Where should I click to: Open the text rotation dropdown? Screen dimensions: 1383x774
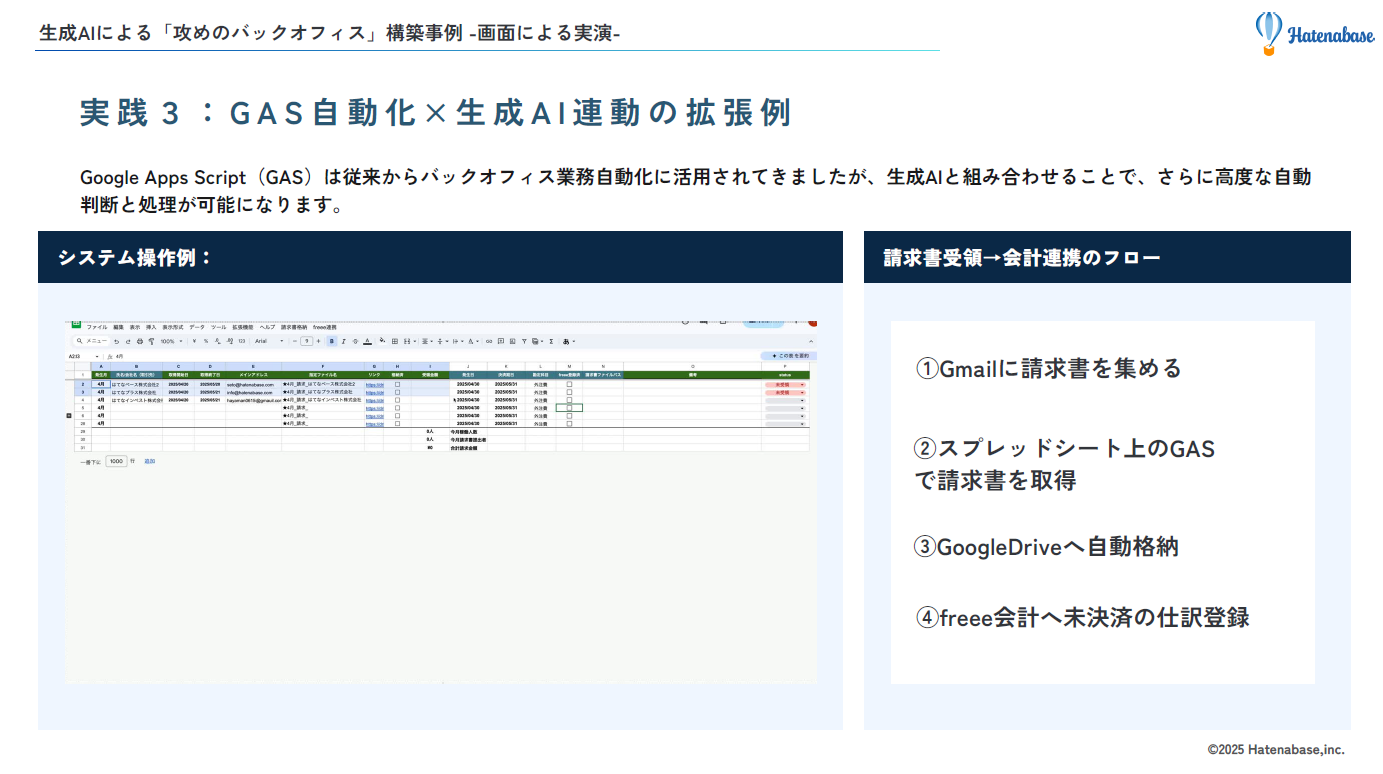[x=473, y=341]
